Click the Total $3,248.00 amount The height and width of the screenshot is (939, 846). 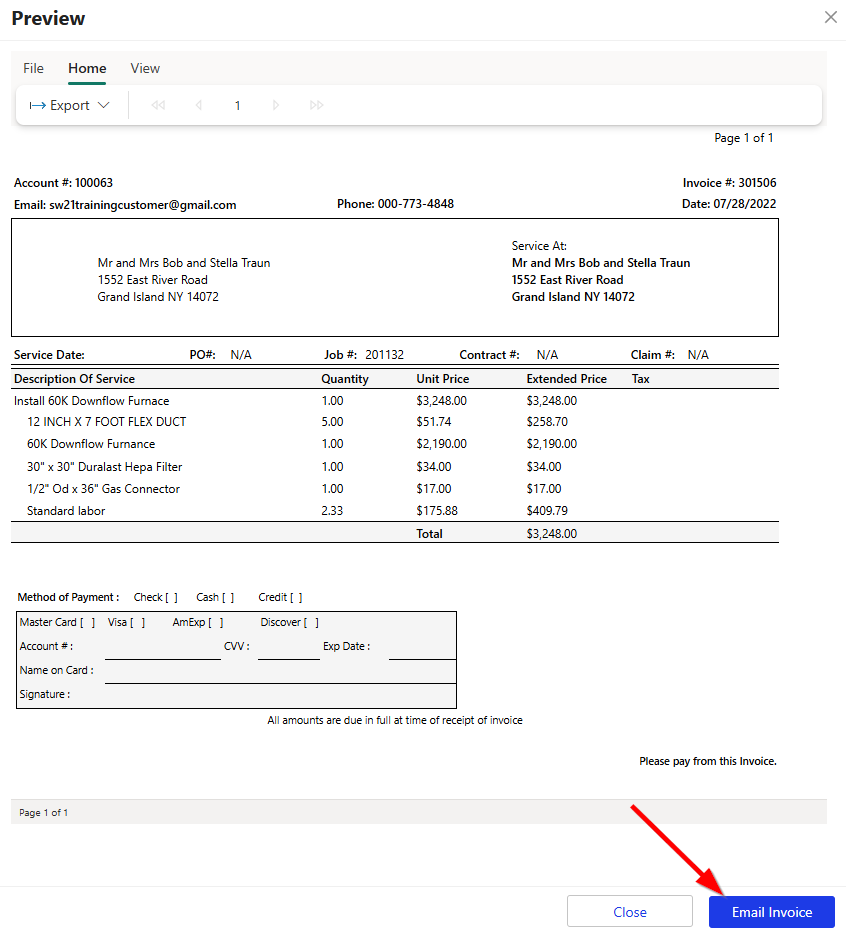[551, 534]
